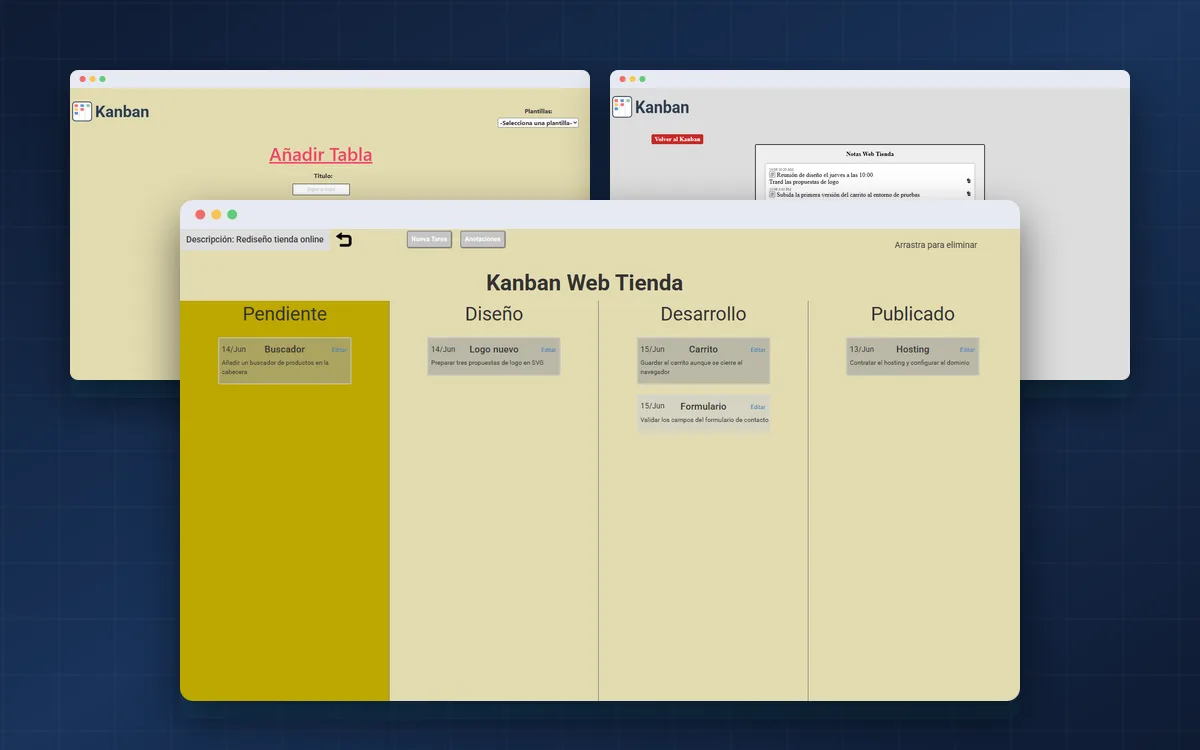
Task: Click the Pendiente column header
Action: 285,314
